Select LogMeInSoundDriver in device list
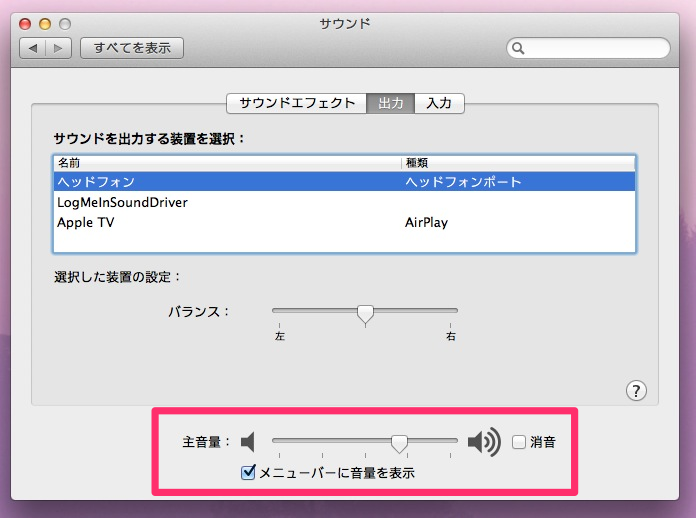 click(344, 202)
